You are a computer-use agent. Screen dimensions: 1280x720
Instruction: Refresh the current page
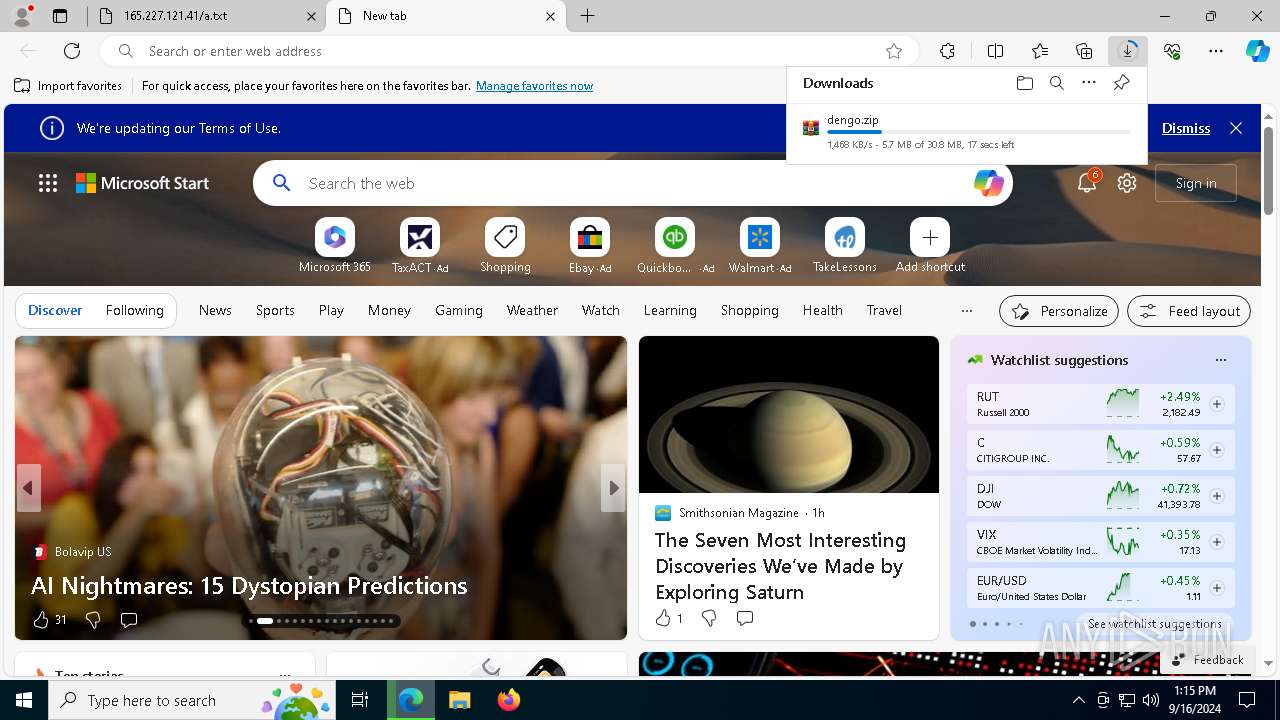coord(72,51)
